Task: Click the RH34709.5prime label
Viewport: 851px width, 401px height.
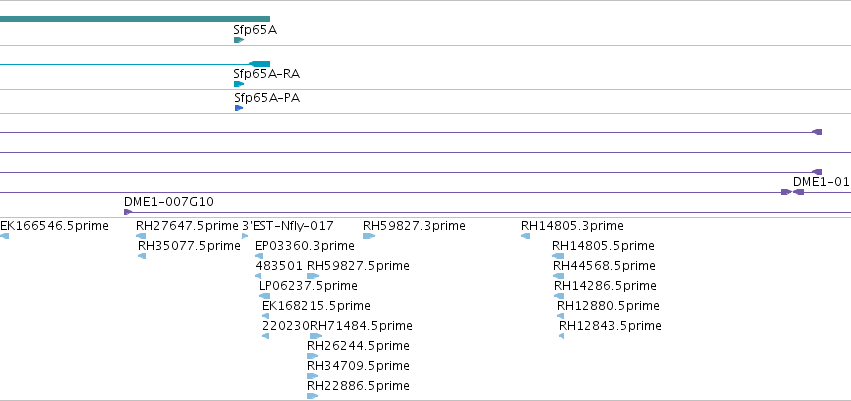Action: point(358,366)
